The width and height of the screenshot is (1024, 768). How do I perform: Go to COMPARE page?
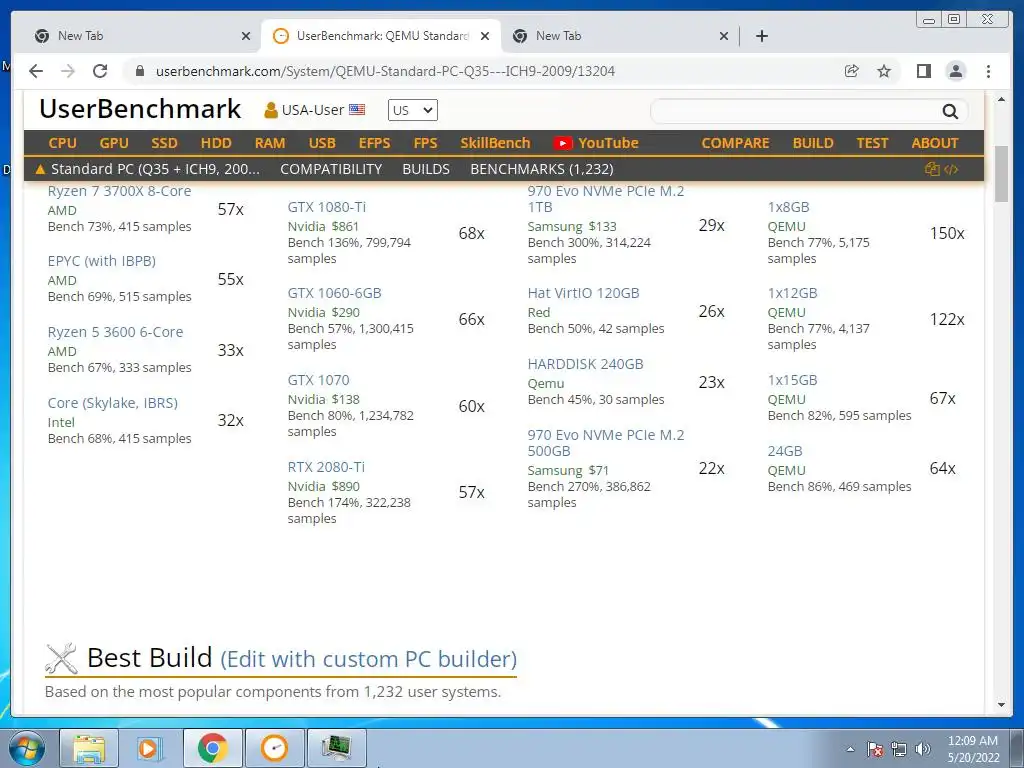[x=735, y=143]
